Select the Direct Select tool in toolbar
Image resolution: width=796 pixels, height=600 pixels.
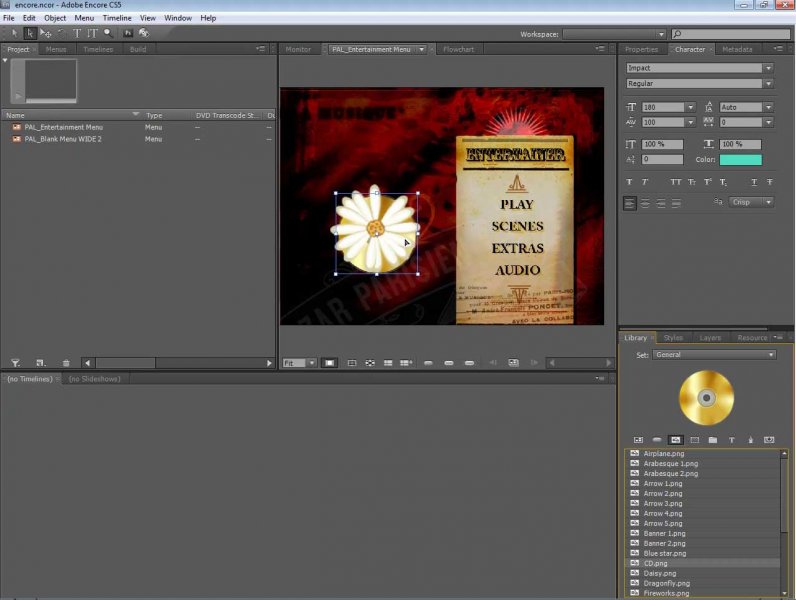[x=30, y=33]
